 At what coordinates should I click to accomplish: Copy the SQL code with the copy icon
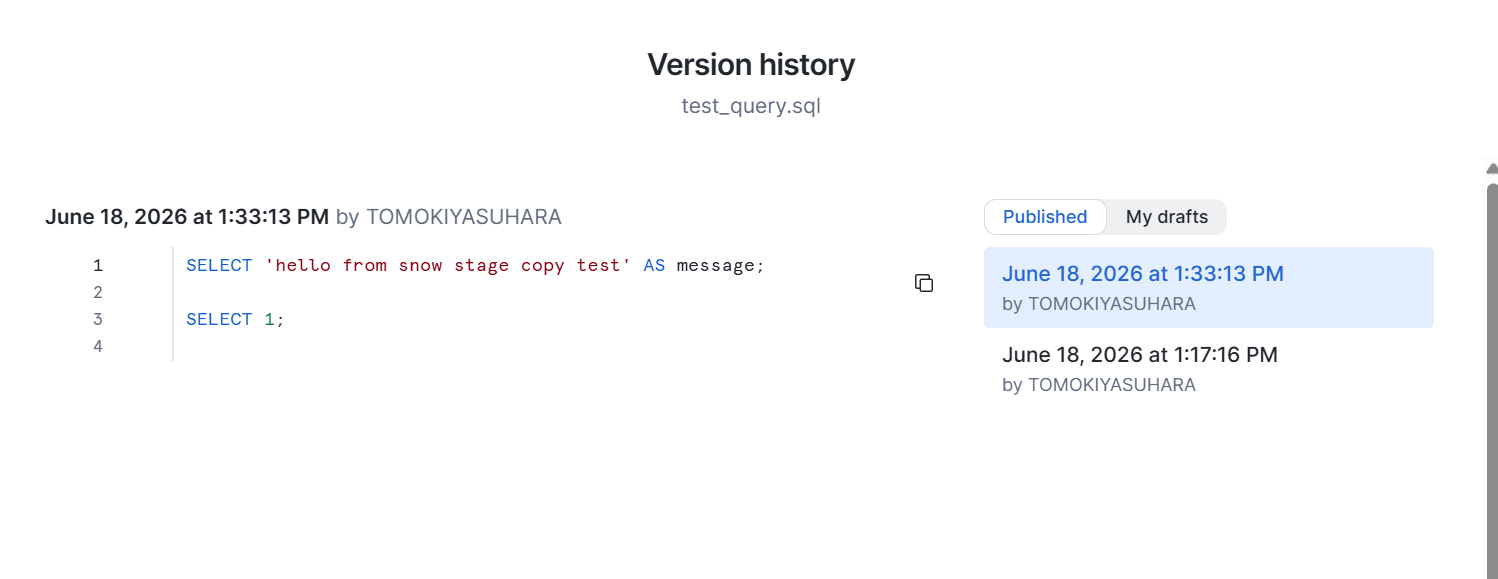point(924,283)
